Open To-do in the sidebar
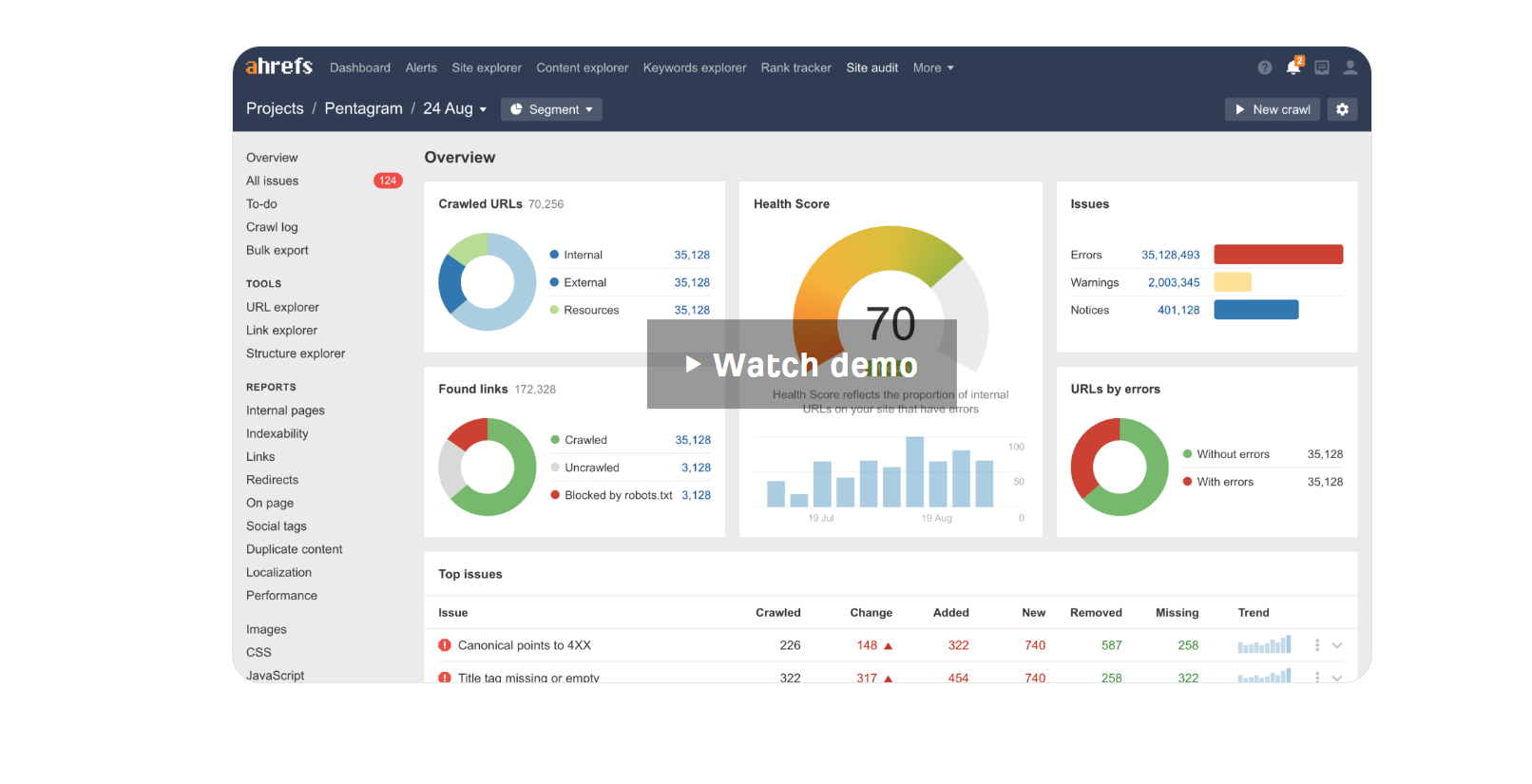Viewport: 1532px width, 784px height. click(261, 203)
